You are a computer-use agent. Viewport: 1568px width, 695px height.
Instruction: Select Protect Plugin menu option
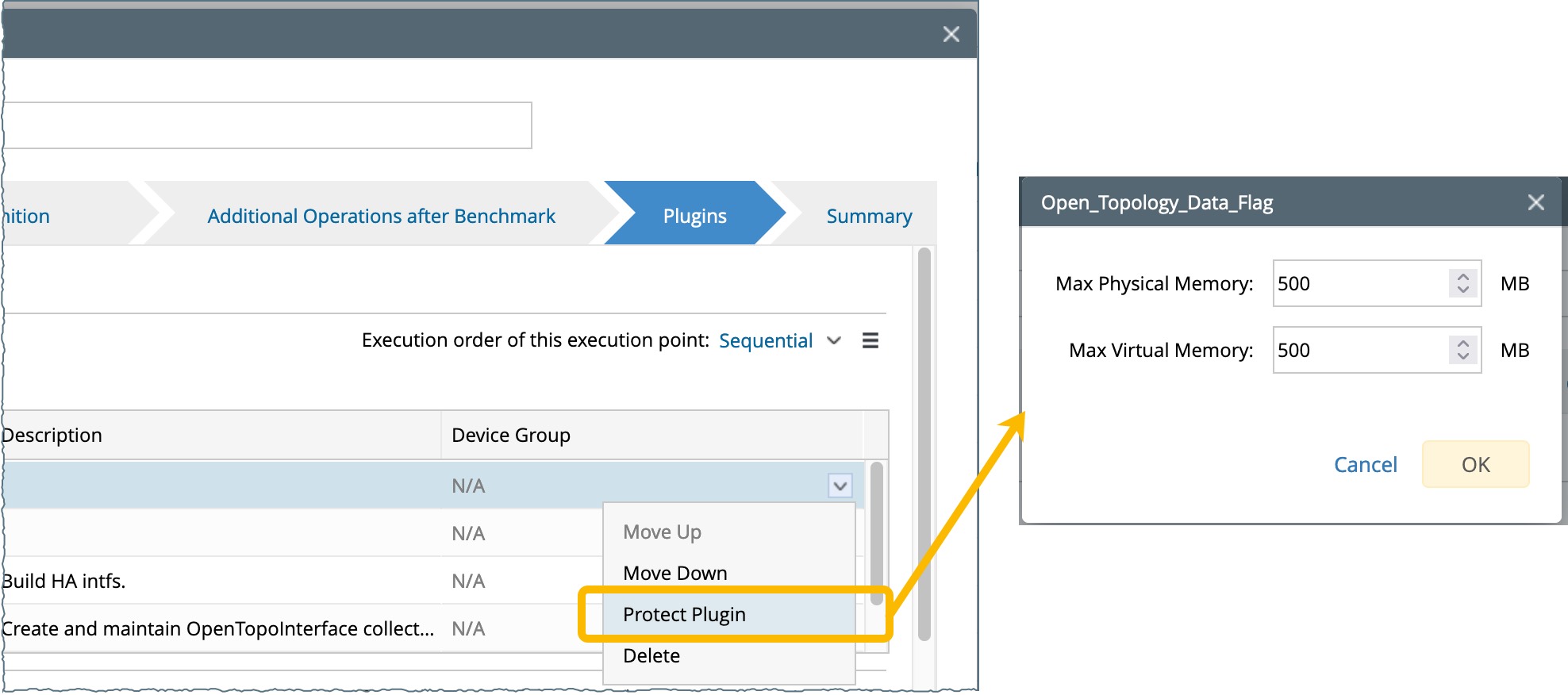pos(684,614)
